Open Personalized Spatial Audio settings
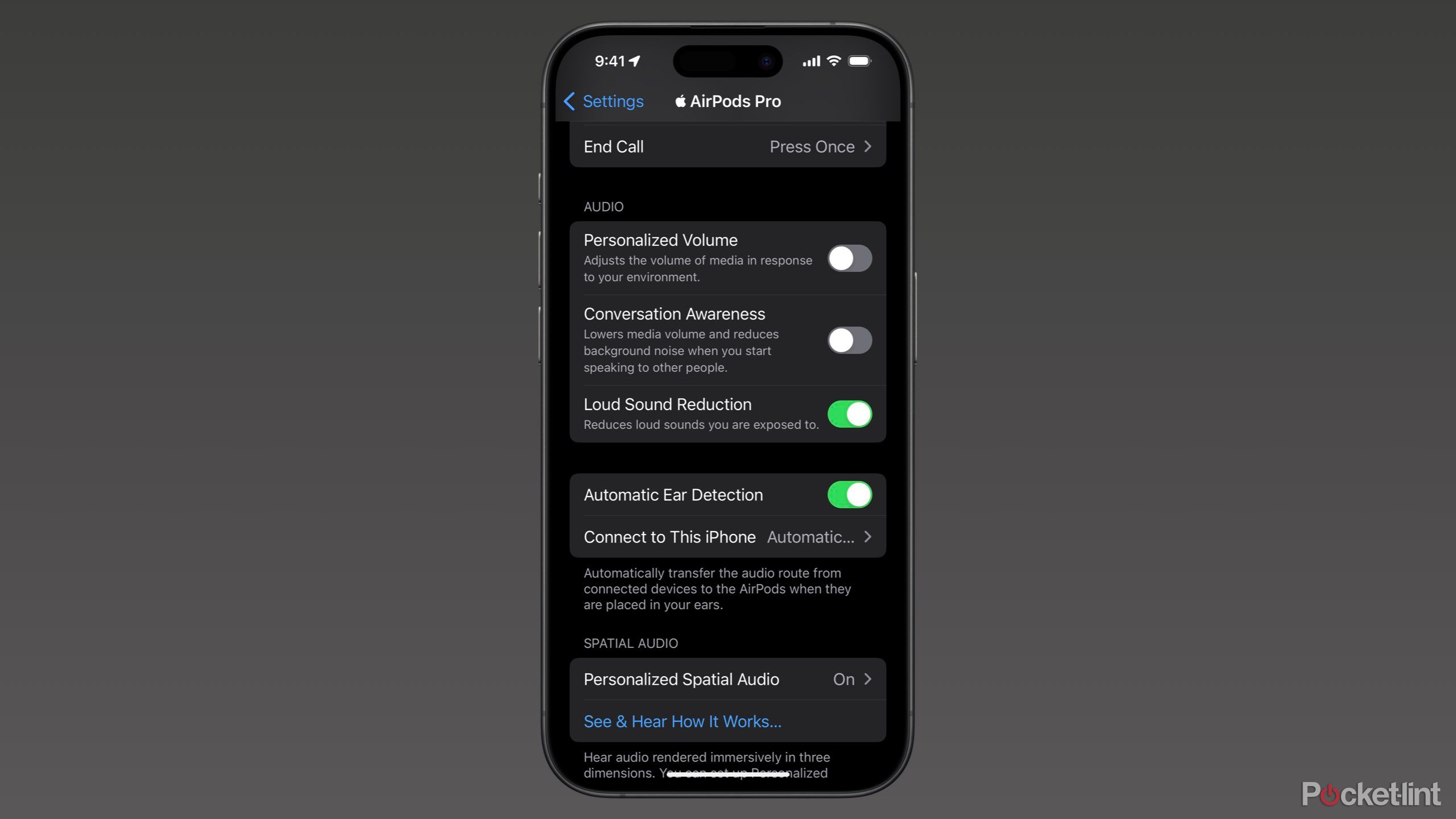This screenshot has height=819, width=1456. [727, 679]
